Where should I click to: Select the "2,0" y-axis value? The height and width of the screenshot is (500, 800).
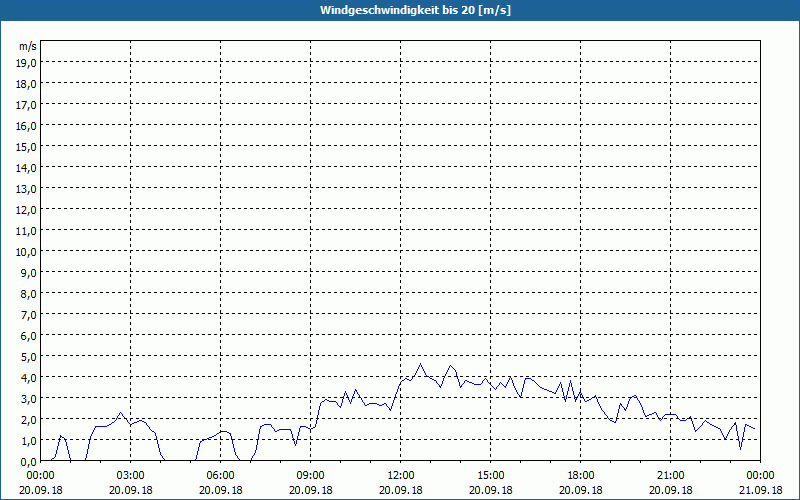[x=29, y=419]
